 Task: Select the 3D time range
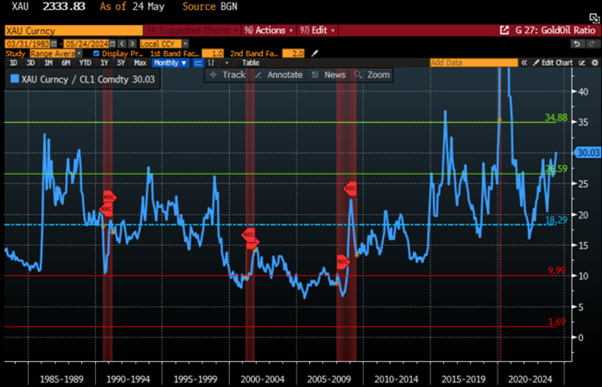pyautogui.click(x=31, y=63)
